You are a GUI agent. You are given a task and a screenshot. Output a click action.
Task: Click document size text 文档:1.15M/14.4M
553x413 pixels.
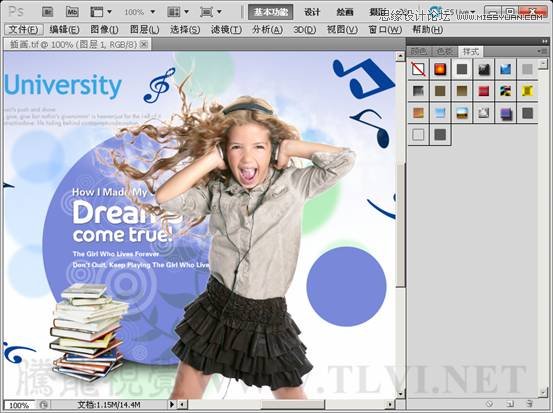click(109, 405)
